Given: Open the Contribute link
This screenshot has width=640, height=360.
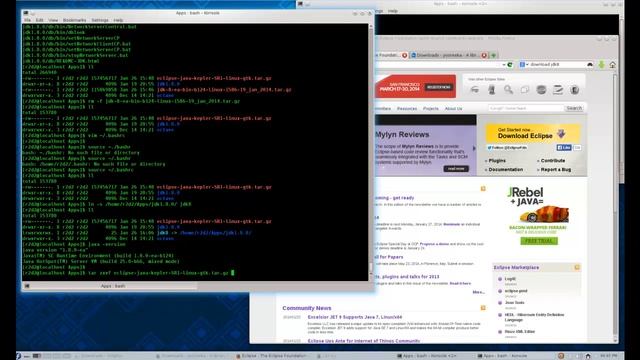Looking at the screenshot, I should point(553,161).
